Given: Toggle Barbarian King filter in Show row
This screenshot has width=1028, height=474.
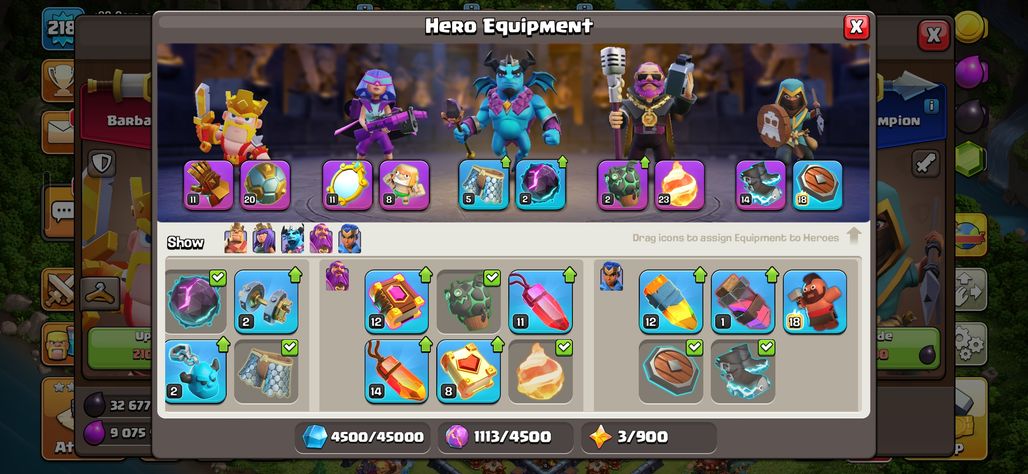Looking at the screenshot, I should tap(236, 238).
